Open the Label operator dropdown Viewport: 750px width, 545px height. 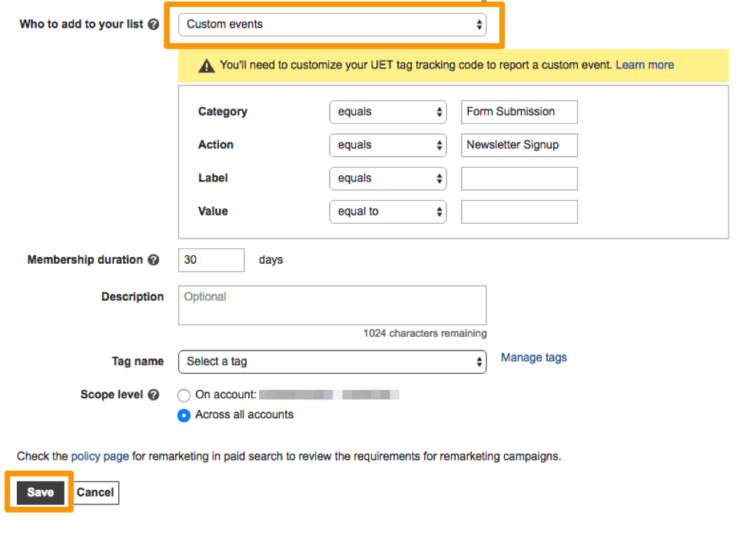388,178
